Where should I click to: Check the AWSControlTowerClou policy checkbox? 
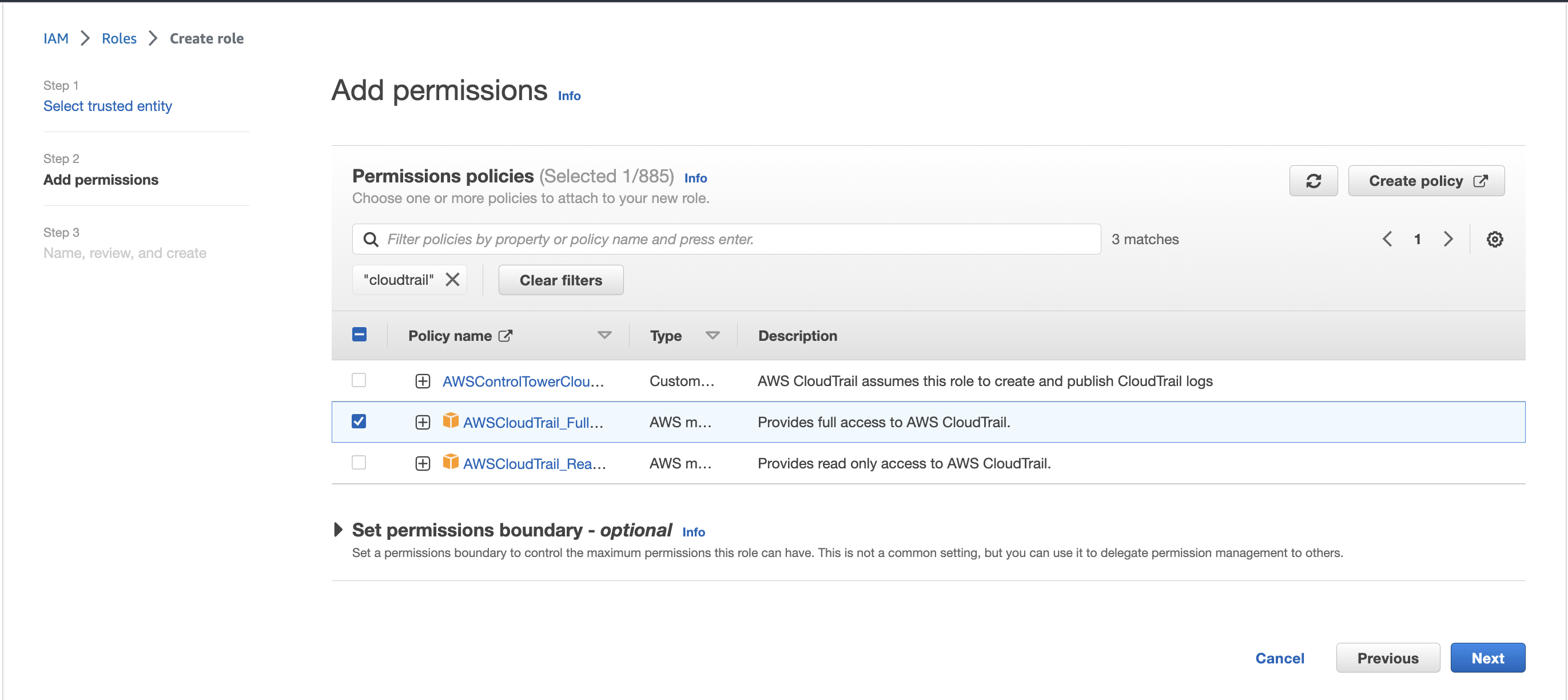(x=359, y=380)
